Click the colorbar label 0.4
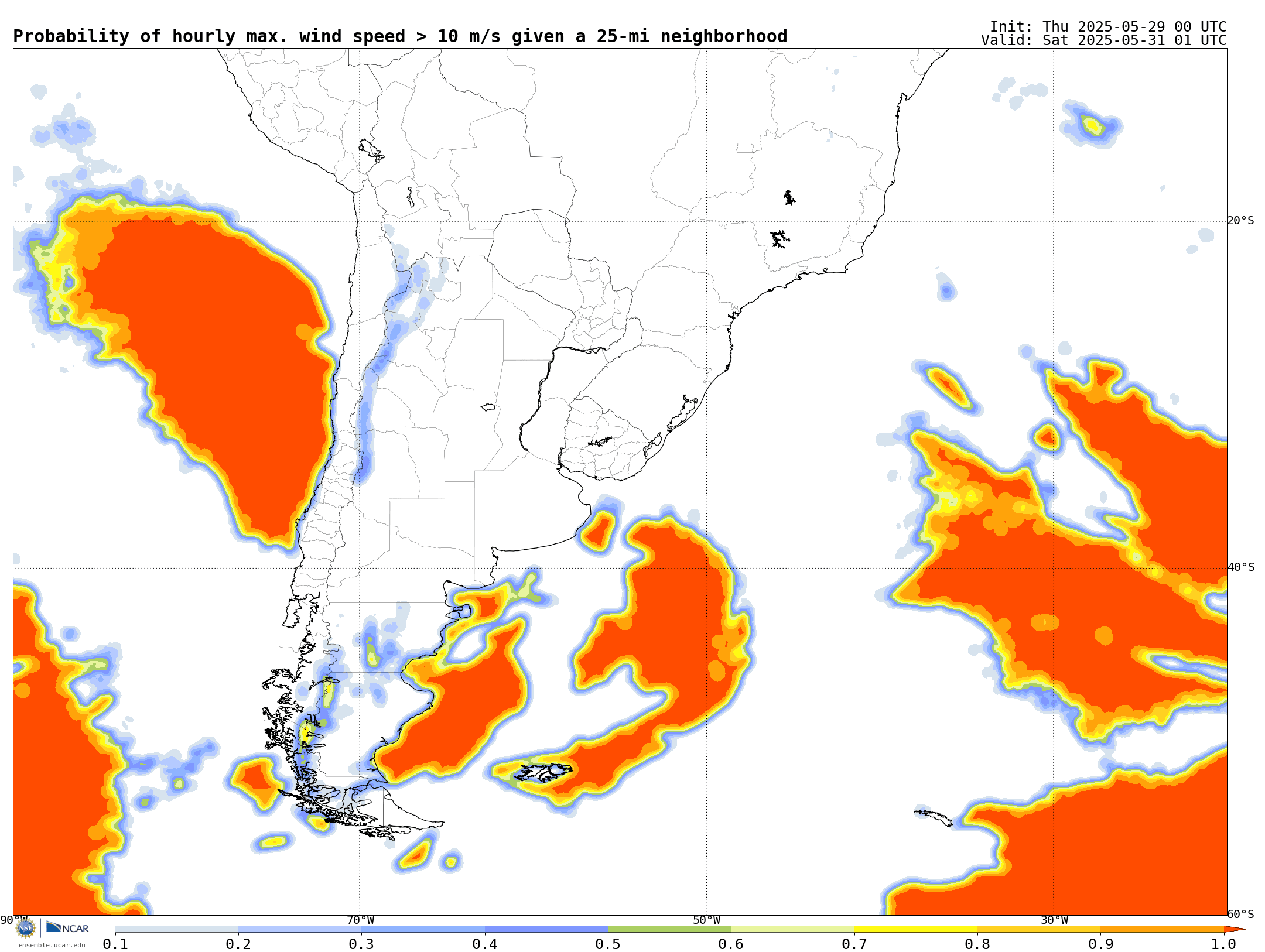 point(485,944)
